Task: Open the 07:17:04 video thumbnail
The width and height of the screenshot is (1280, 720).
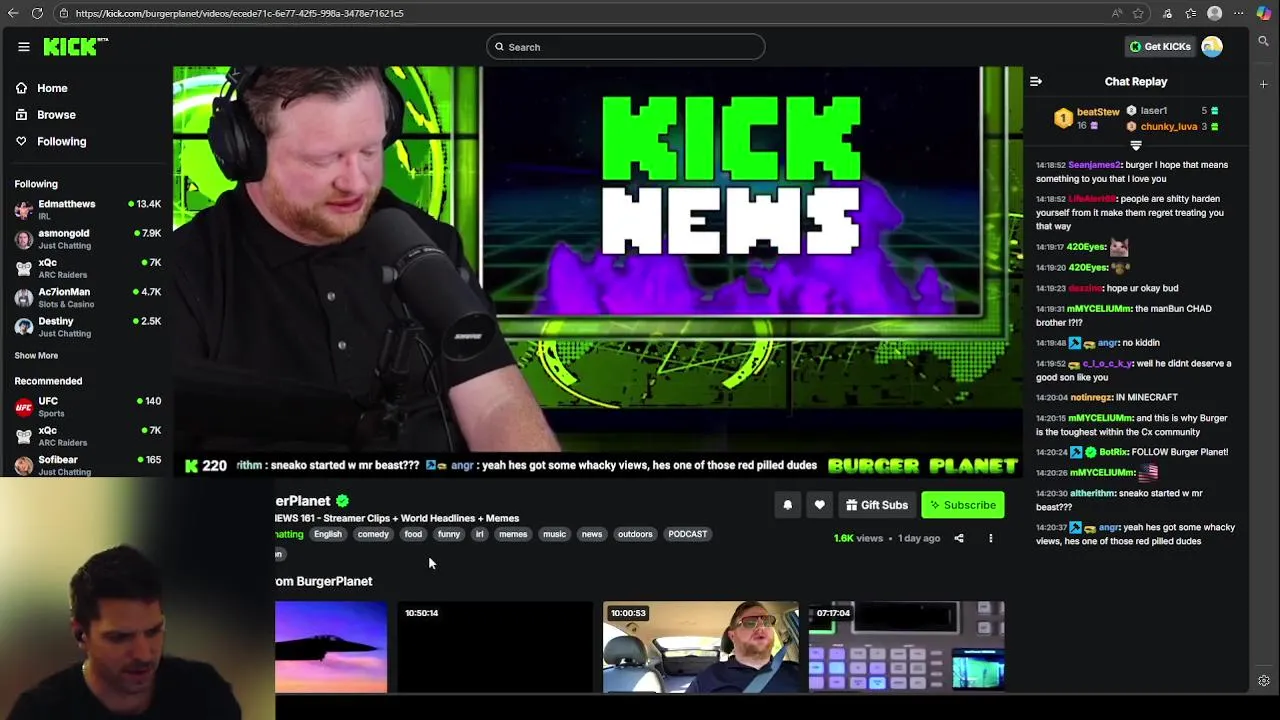Action: (906, 647)
